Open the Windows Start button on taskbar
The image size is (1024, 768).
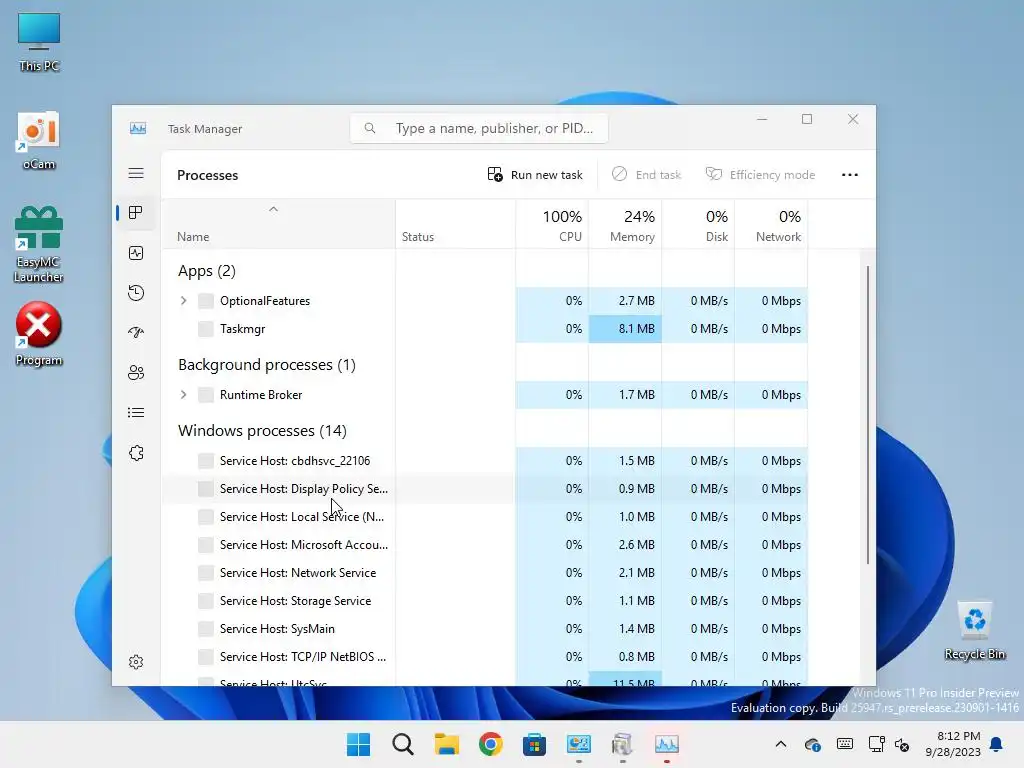358,744
